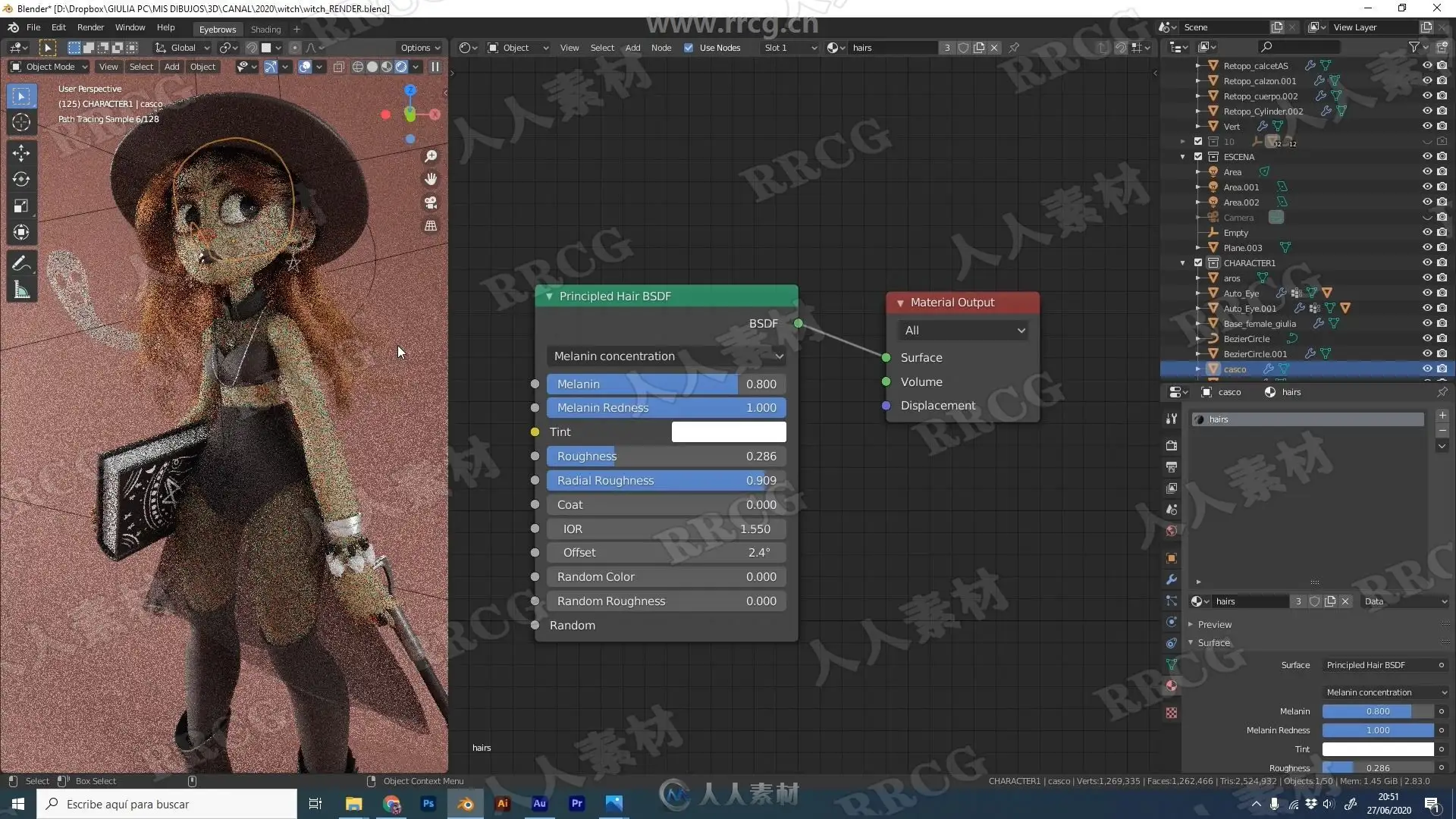1456x819 pixels.
Task: Switch to the Shading workspace tab
Action: 265,30
